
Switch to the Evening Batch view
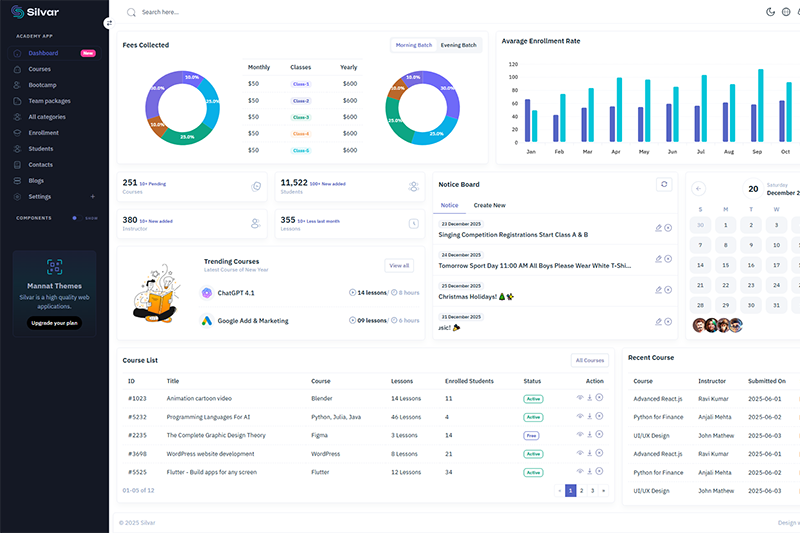(x=459, y=45)
